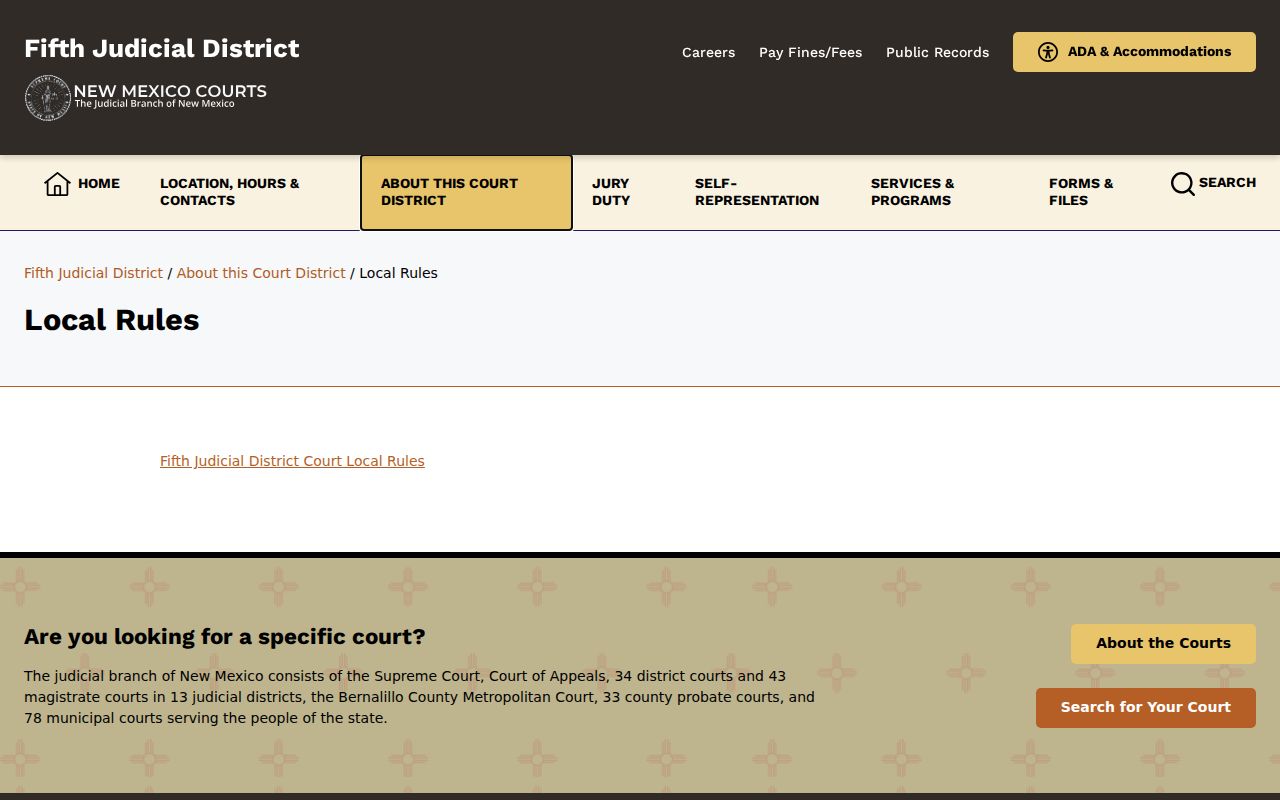The width and height of the screenshot is (1280, 800).
Task: Click the magnifying glass search icon
Action: (x=1182, y=184)
